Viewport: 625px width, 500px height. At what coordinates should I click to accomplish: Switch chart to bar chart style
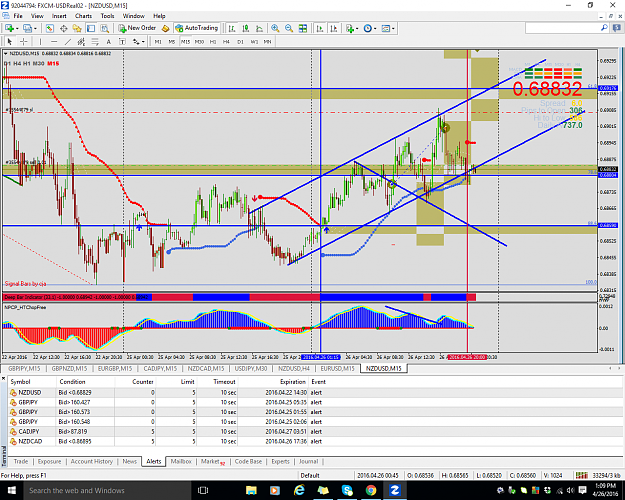tap(232, 28)
